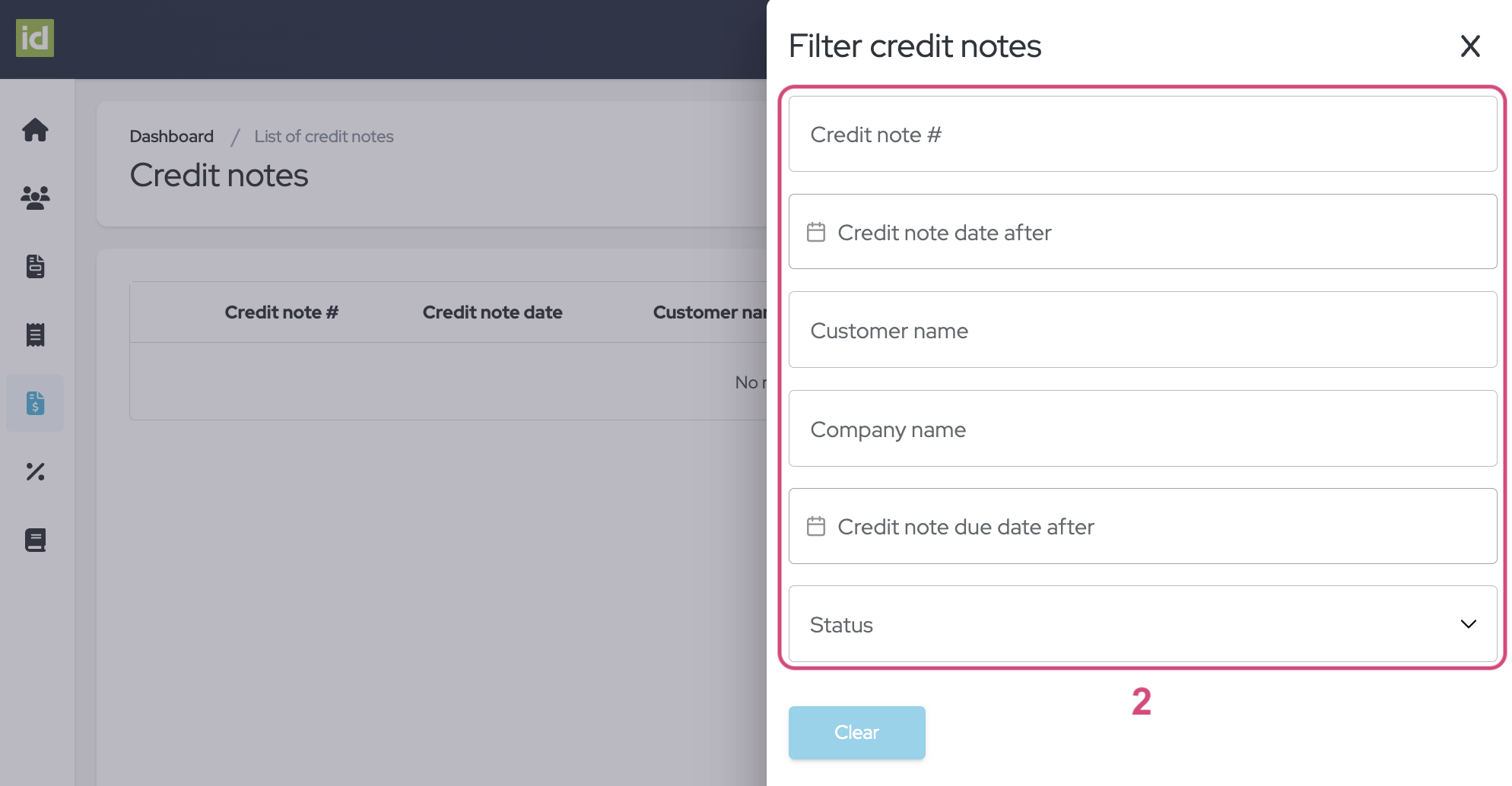Open the home dashboard sidebar icon
This screenshot has height=786, width=1512.
tap(35, 130)
